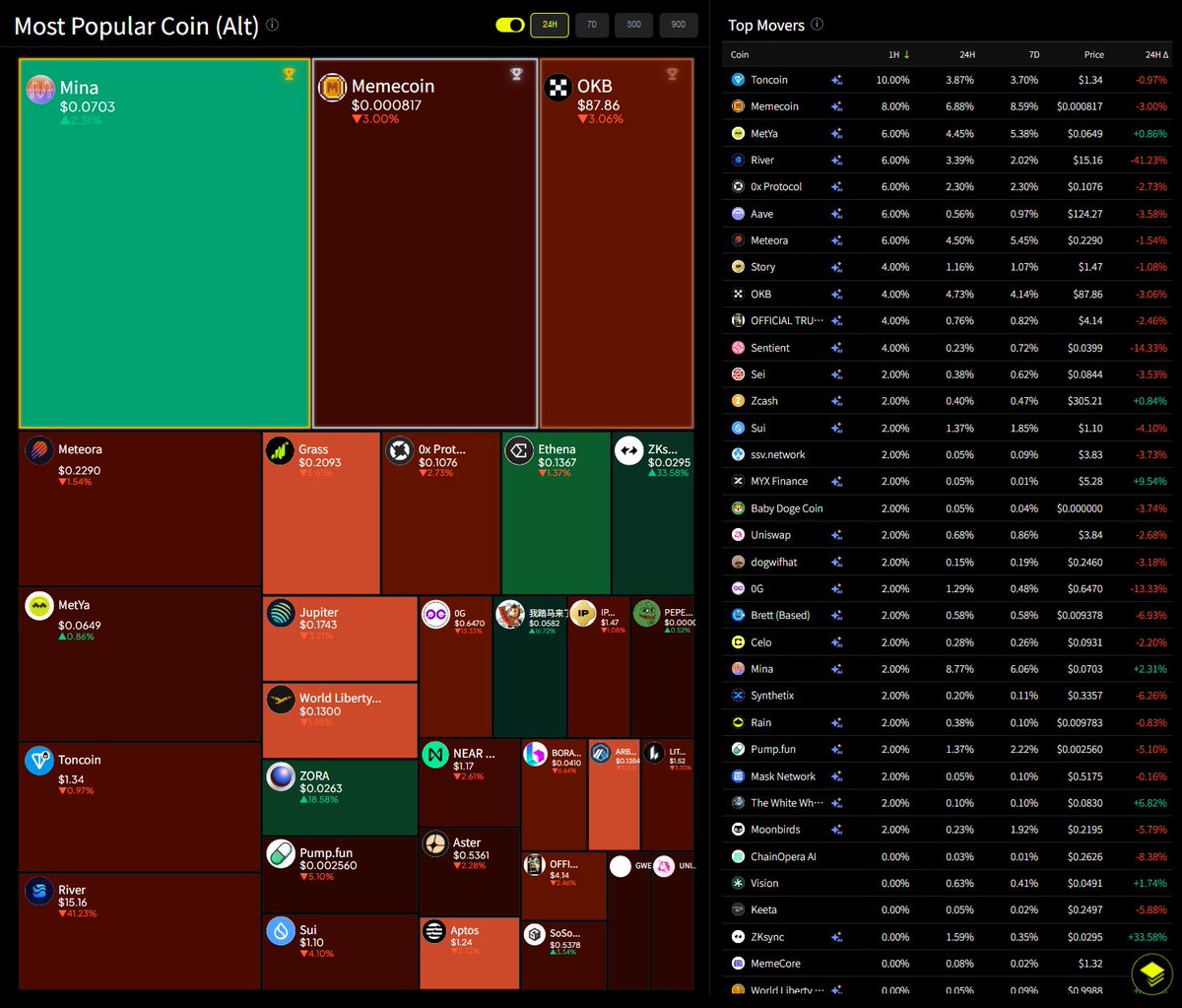This screenshot has width=1182, height=1008.
Task: Click the 0x Protocol logo in heatmap
Action: point(399,451)
